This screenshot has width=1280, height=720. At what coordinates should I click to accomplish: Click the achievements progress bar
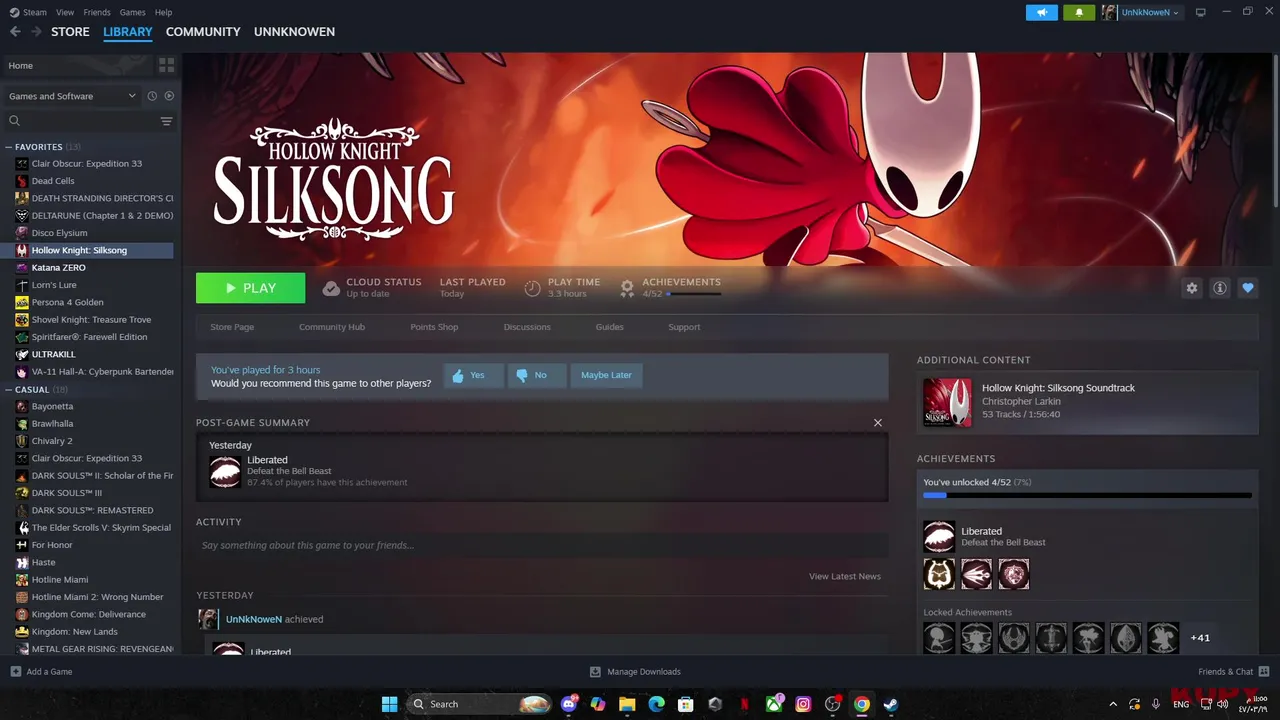tap(1087, 495)
